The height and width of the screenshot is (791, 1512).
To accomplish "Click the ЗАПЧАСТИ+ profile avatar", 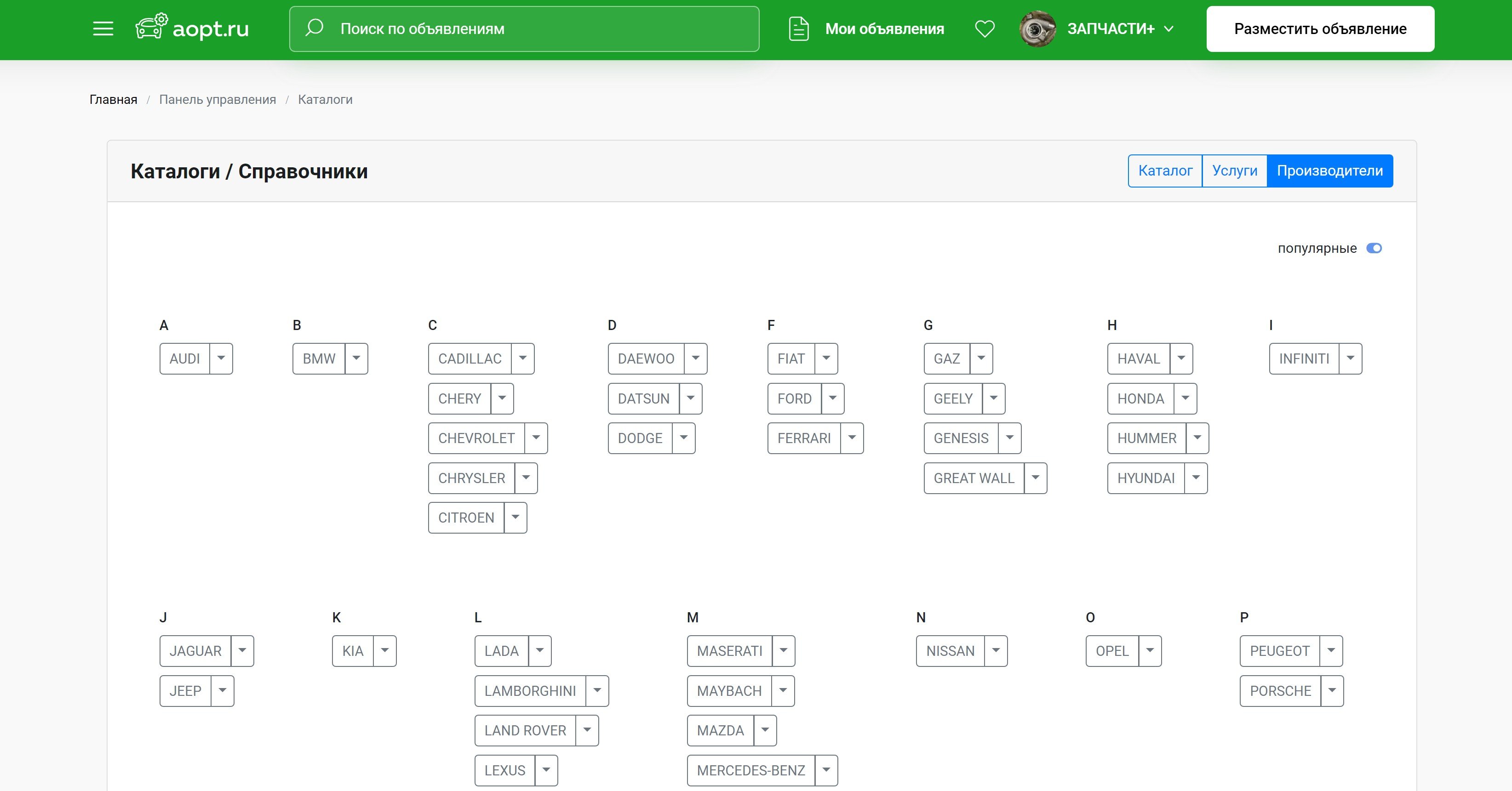I will [x=1037, y=29].
